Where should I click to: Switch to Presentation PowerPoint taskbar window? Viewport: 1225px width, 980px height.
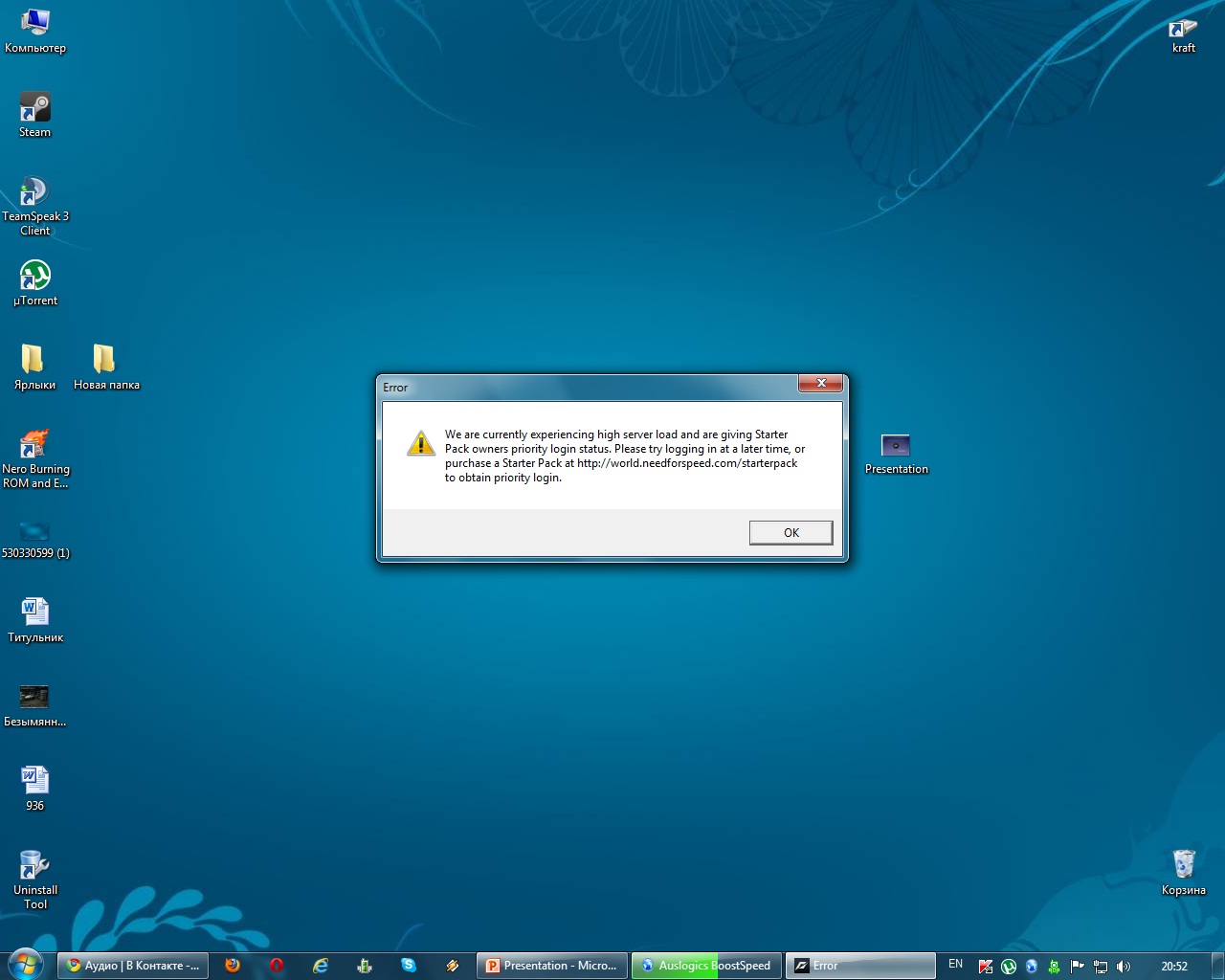pos(552,966)
